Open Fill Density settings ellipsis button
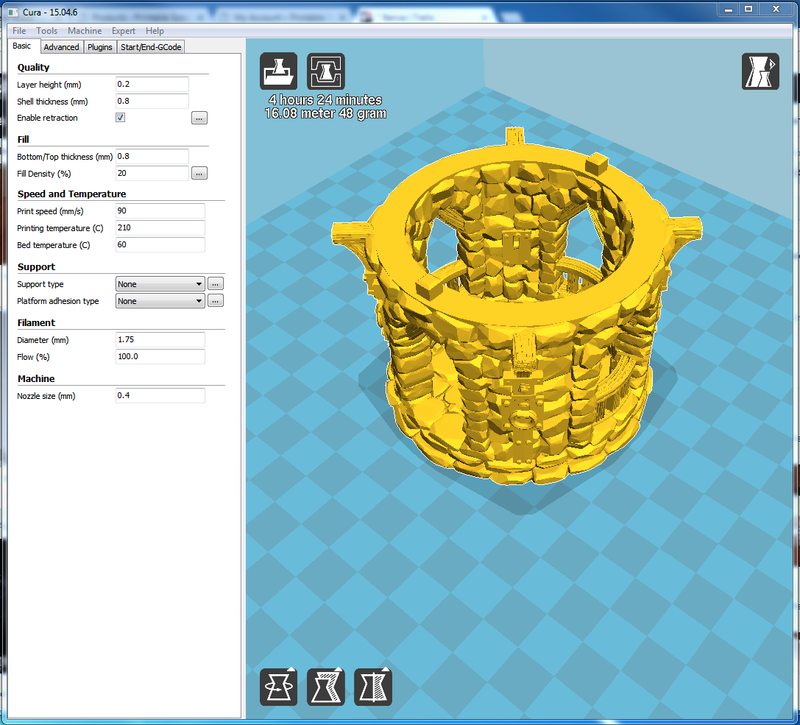 pos(199,173)
